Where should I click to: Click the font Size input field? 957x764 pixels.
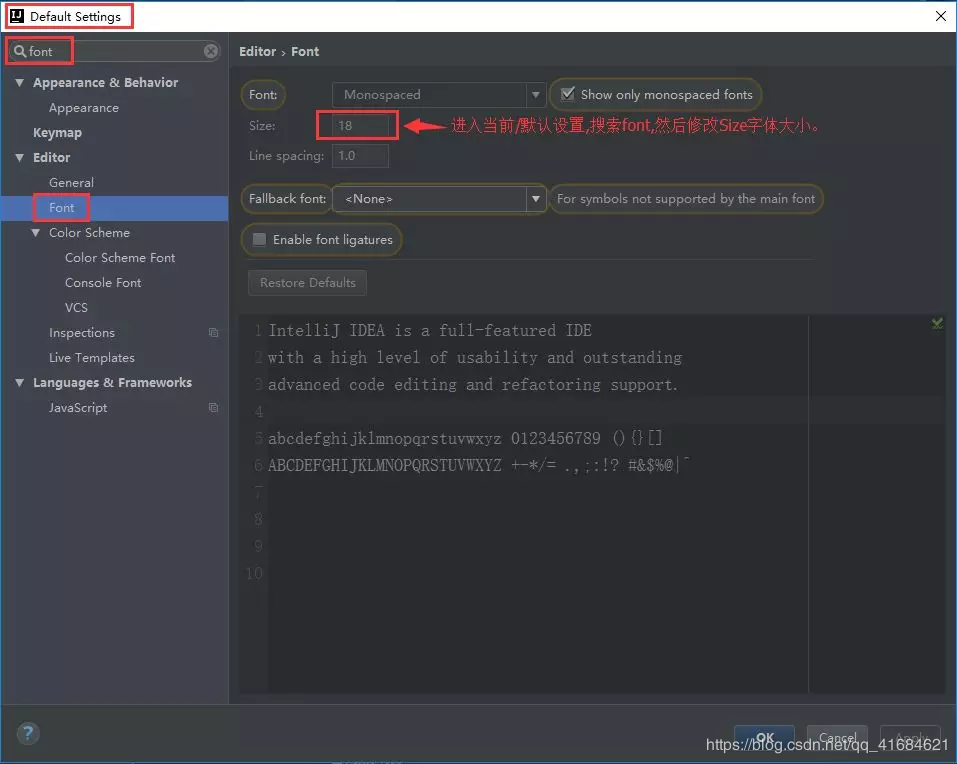[360, 126]
